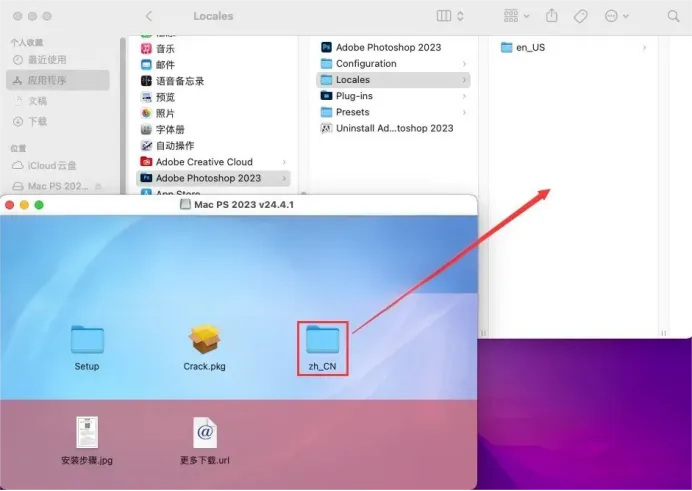Screen dimensions: 692x491
Task: Click the tag icon in Finder toolbar
Action: [x=580, y=16]
